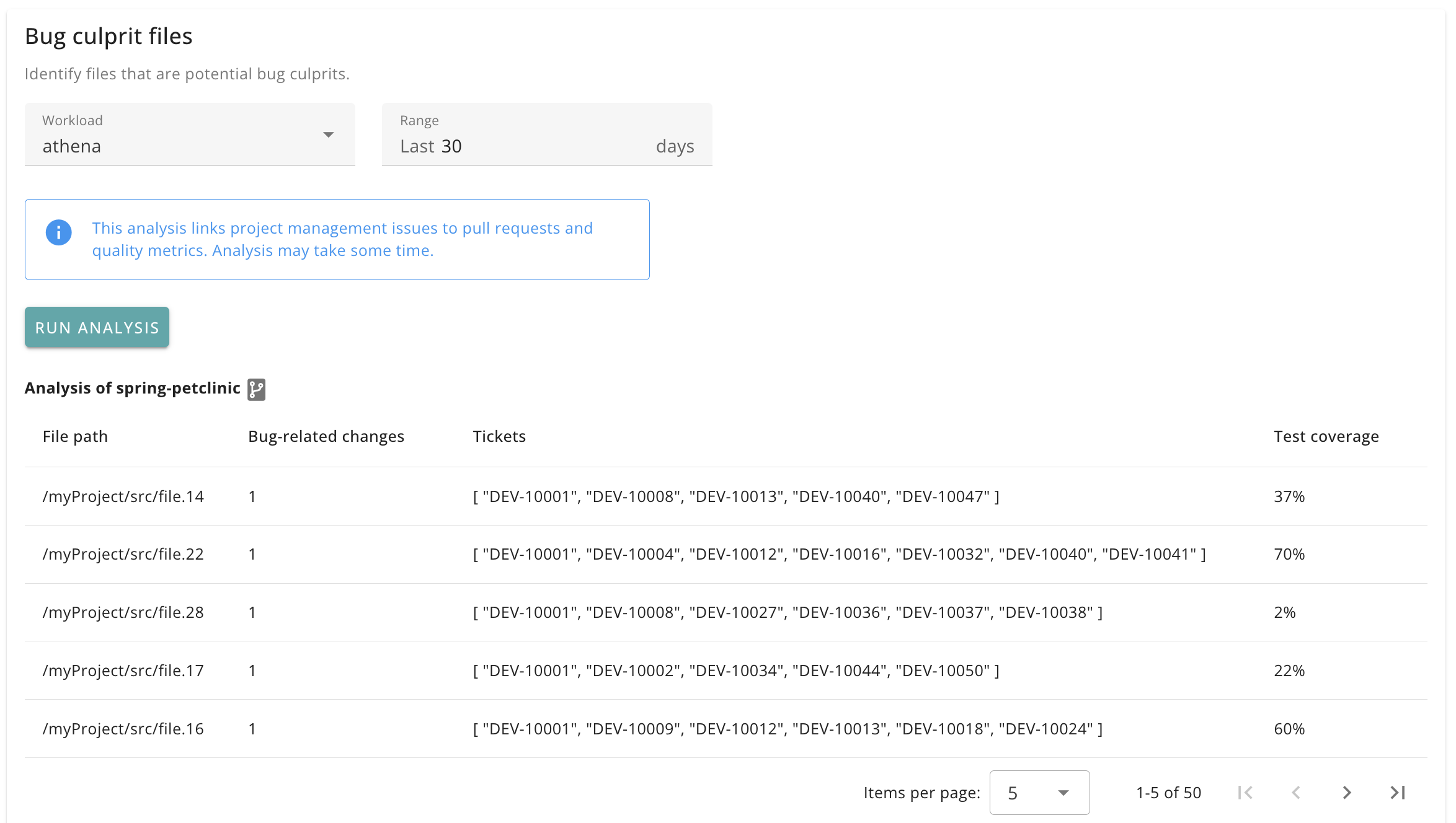The height and width of the screenshot is (823, 1456).
Task: Click the 70% test coverage value
Action: click(1289, 554)
